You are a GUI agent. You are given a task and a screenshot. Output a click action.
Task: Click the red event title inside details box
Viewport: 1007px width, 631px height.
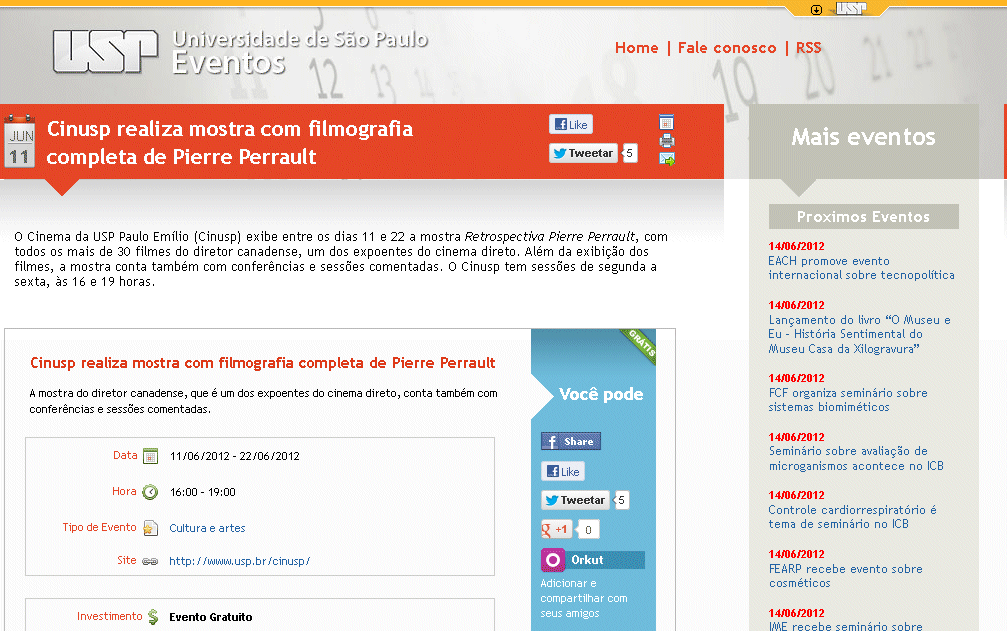click(x=263, y=363)
